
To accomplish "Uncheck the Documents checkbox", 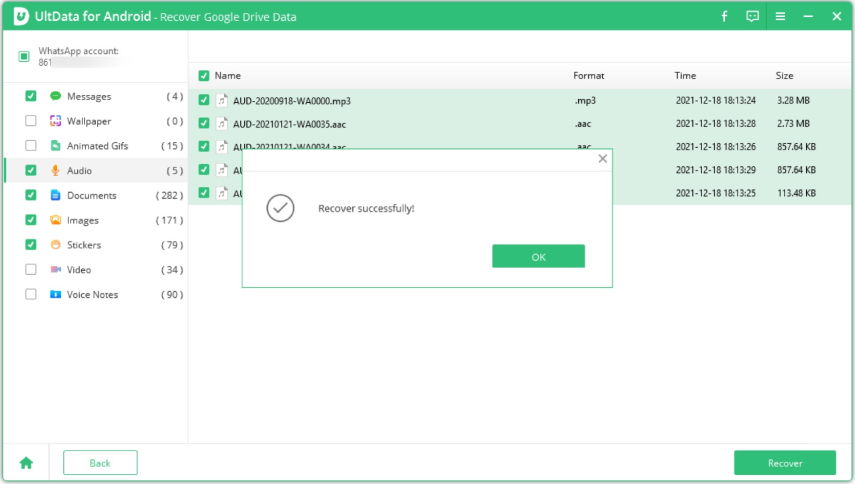I will coord(31,195).
